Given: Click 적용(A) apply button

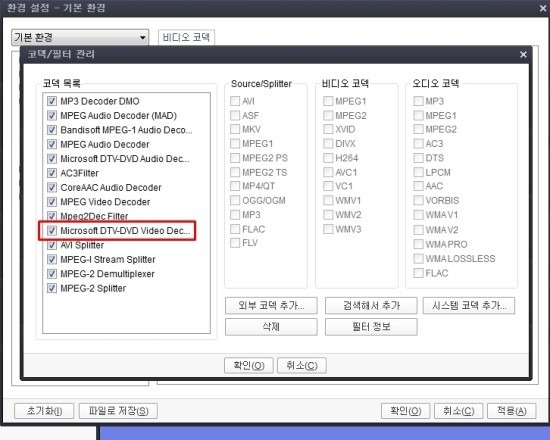Looking at the screenshot, I should (x=511, y=411).
